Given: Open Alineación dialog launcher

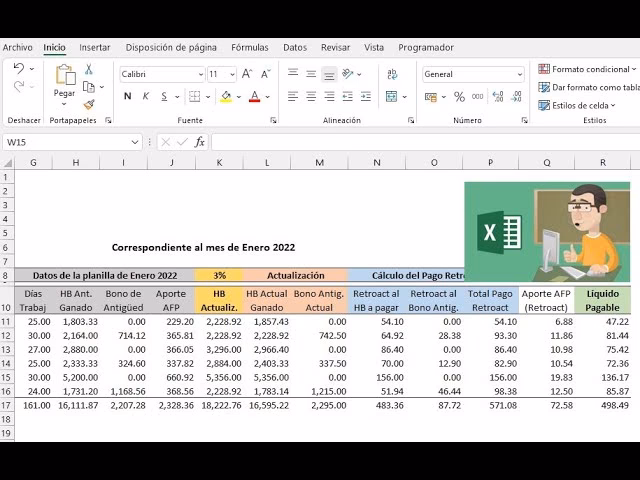Looking at the screenshot, I should point(411,120).
